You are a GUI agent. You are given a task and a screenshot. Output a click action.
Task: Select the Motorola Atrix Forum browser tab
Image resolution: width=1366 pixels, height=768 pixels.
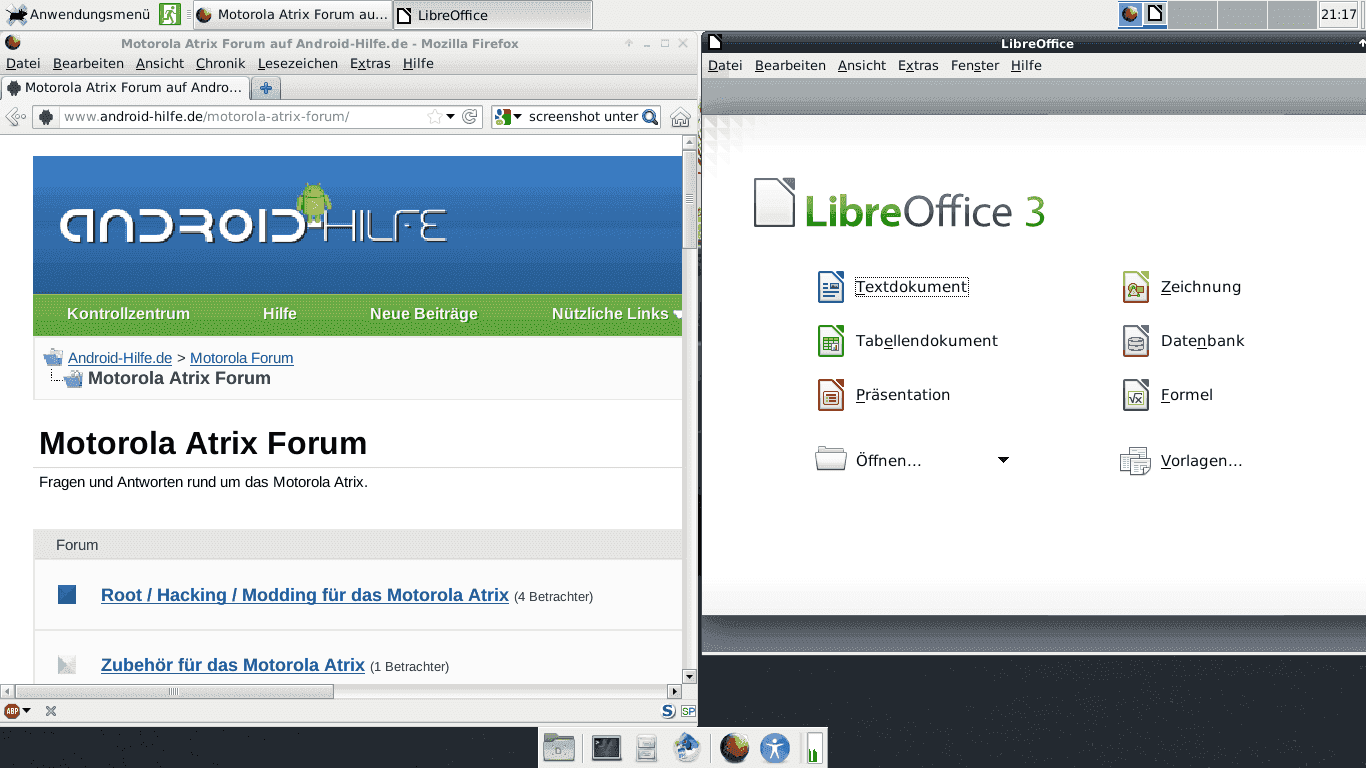point(126,88)
